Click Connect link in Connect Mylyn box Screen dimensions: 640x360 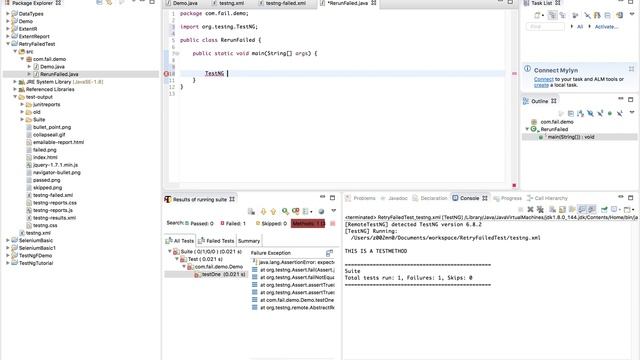tap(544, 79)
